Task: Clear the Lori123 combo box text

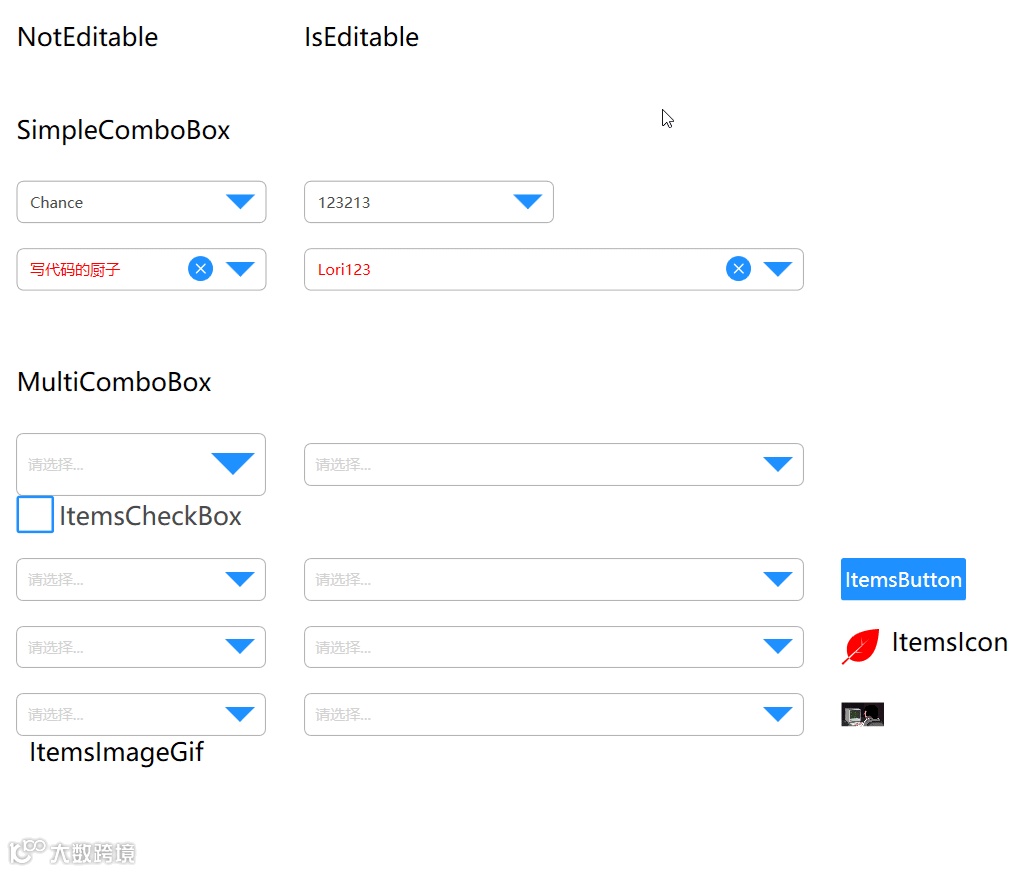Action: pos(738,269)
